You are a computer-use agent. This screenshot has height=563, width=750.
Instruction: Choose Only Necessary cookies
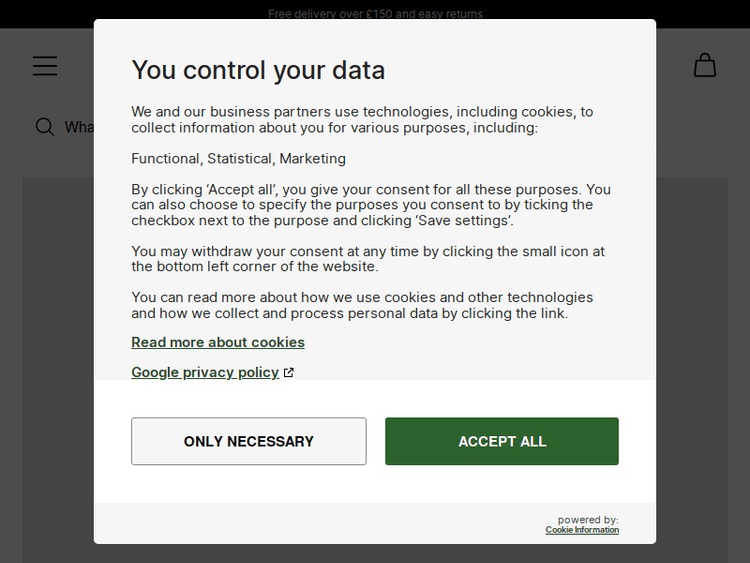point(249,441)
